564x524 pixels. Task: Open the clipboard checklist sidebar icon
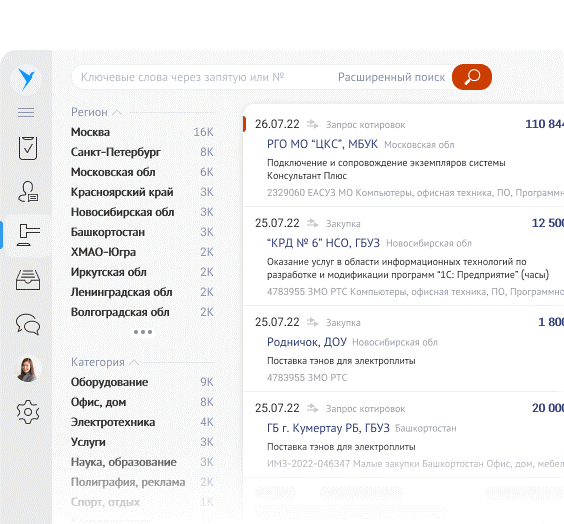point(28,148)
